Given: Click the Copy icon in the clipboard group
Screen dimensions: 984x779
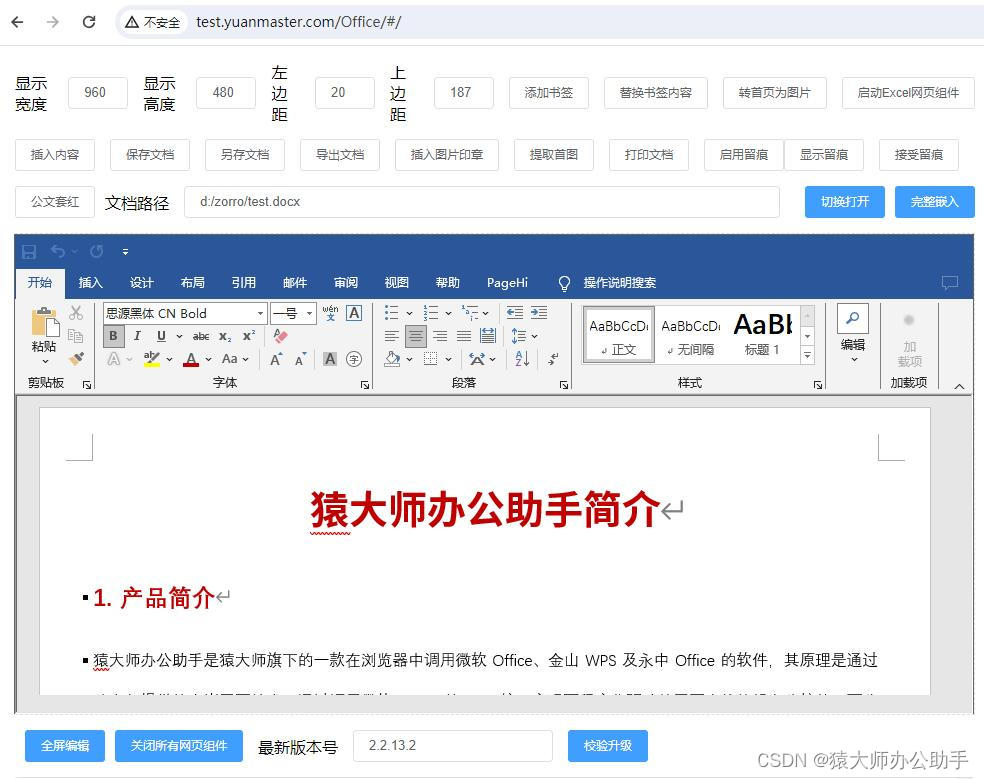Looking at the screenshot, I should [x=76, y=336].
